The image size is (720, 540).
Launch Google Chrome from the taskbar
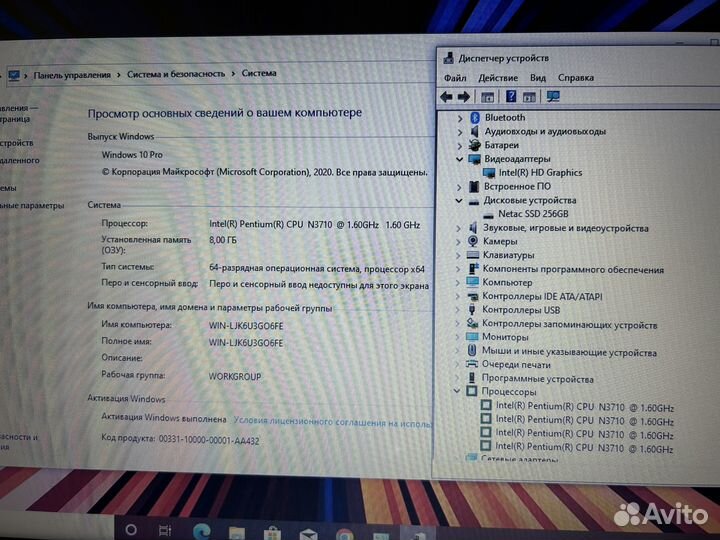(344, 534)
